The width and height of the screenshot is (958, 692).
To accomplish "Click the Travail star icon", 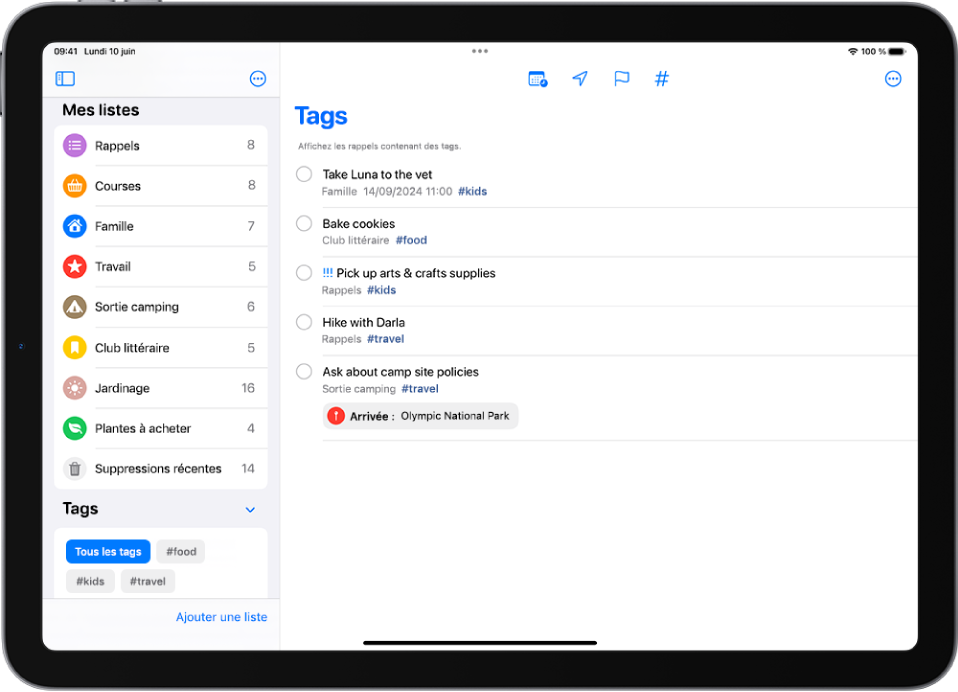I will (x=74, y=266).
